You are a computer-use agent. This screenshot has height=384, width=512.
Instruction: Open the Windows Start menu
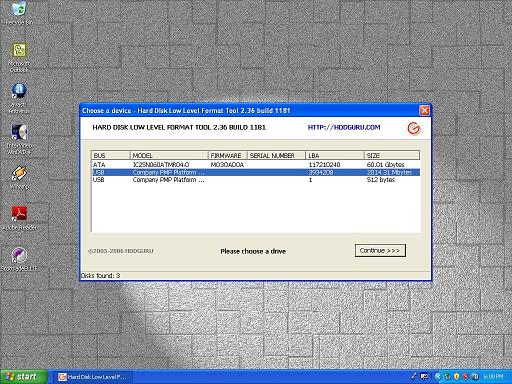click(x=23, y=377)
